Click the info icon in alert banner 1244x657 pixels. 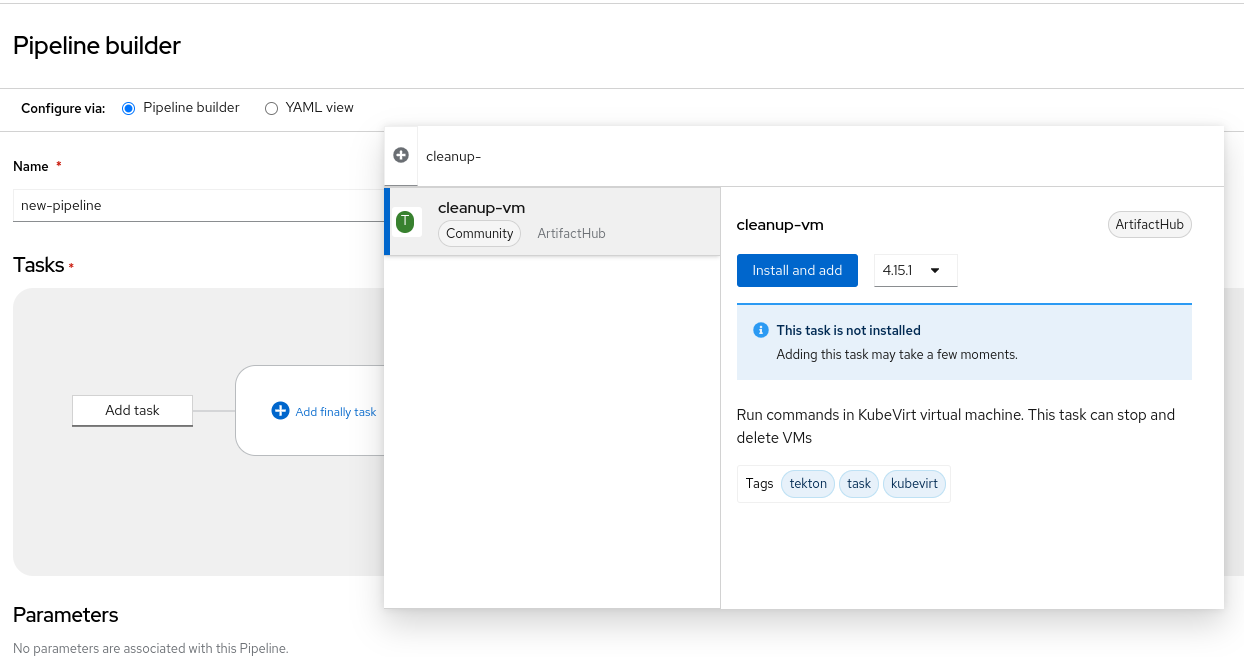point(760,331)
